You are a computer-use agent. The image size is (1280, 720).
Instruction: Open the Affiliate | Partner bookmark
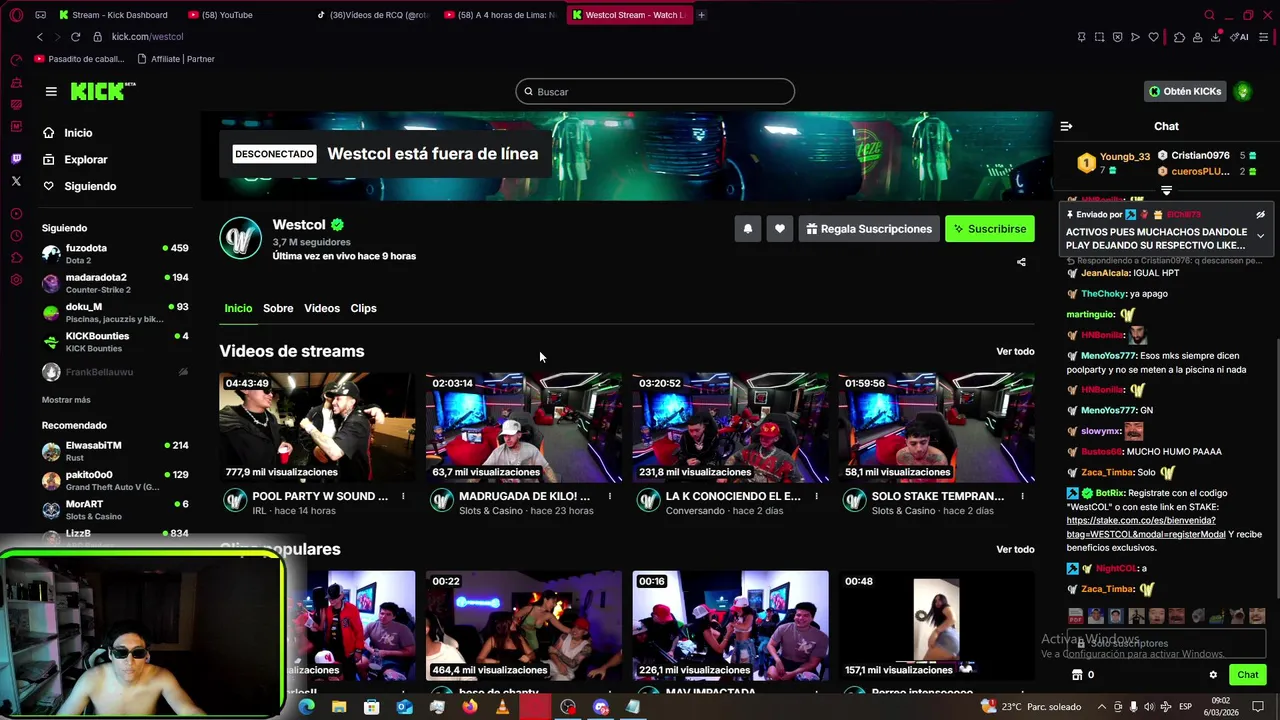pyautogui.click(x=175, y=59)
